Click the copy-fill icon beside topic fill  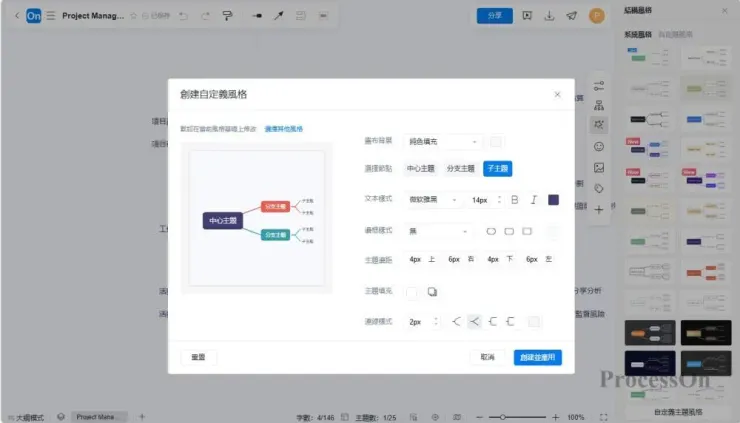432,292
